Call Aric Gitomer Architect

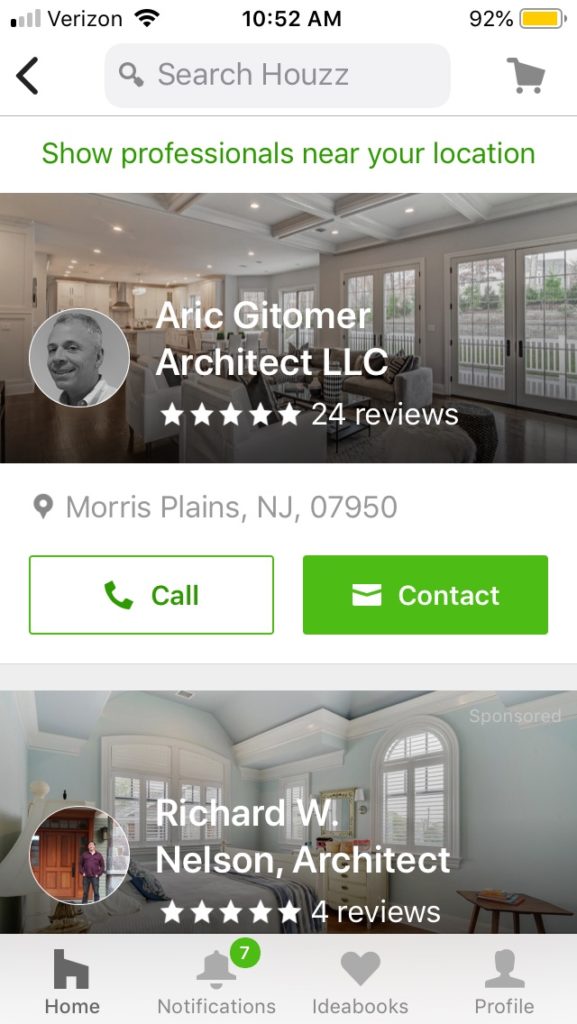coord(151,595)
